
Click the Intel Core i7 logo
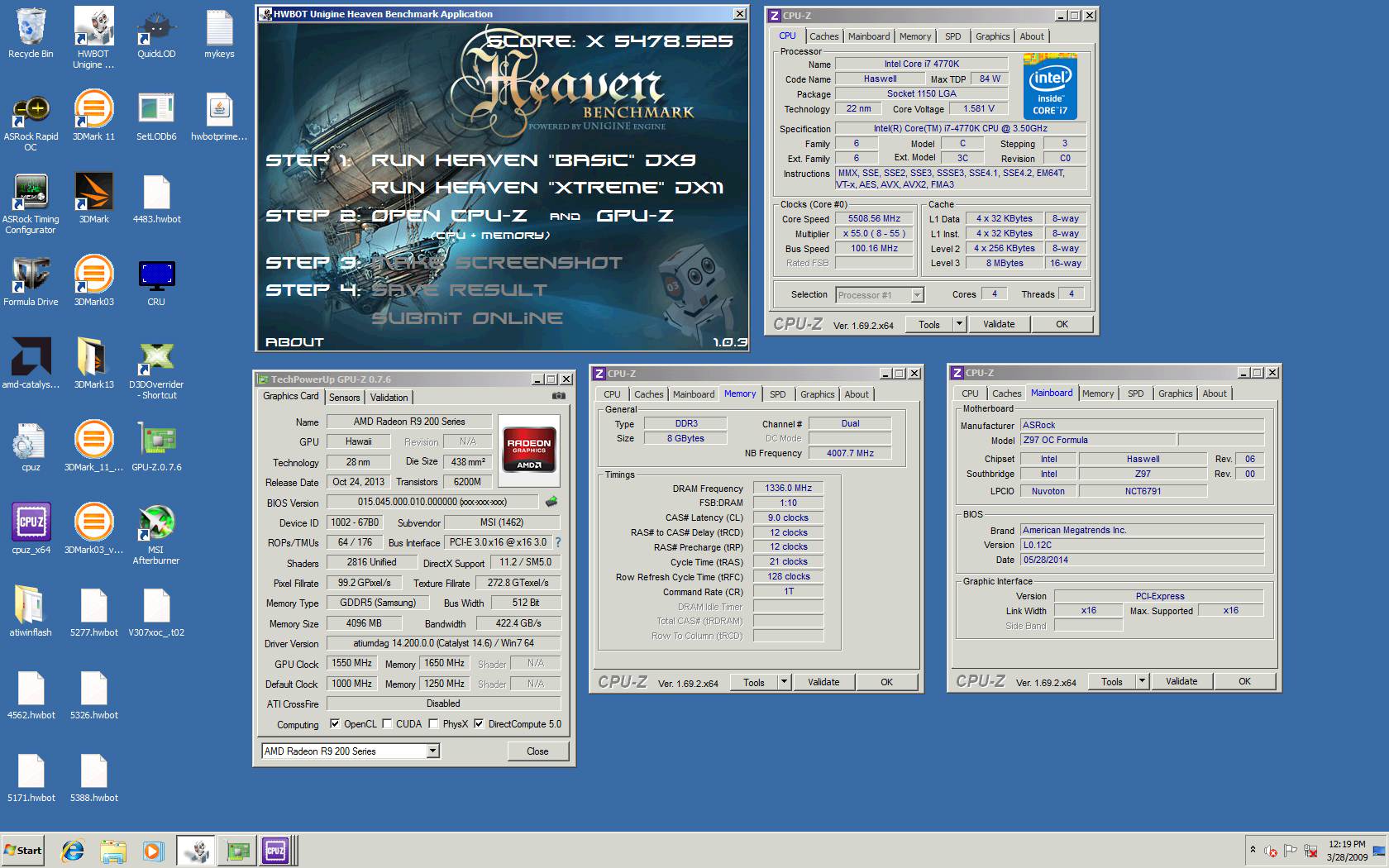click(x=1050, y=86)
